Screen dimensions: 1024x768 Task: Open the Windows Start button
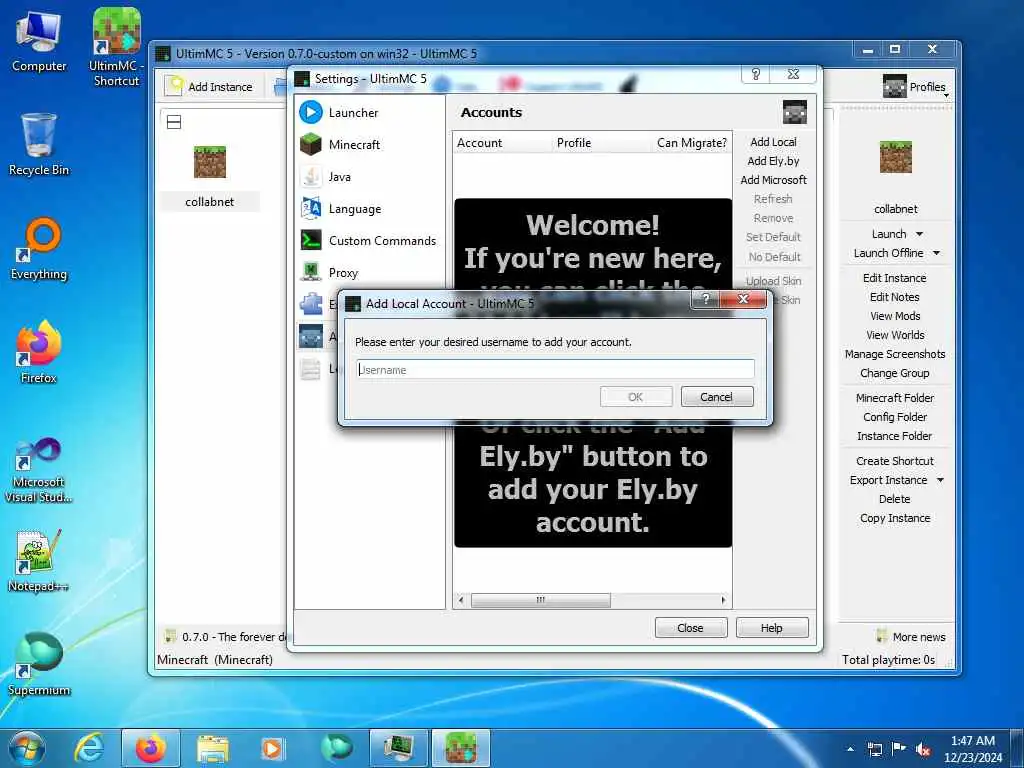[x=27, y=748]
